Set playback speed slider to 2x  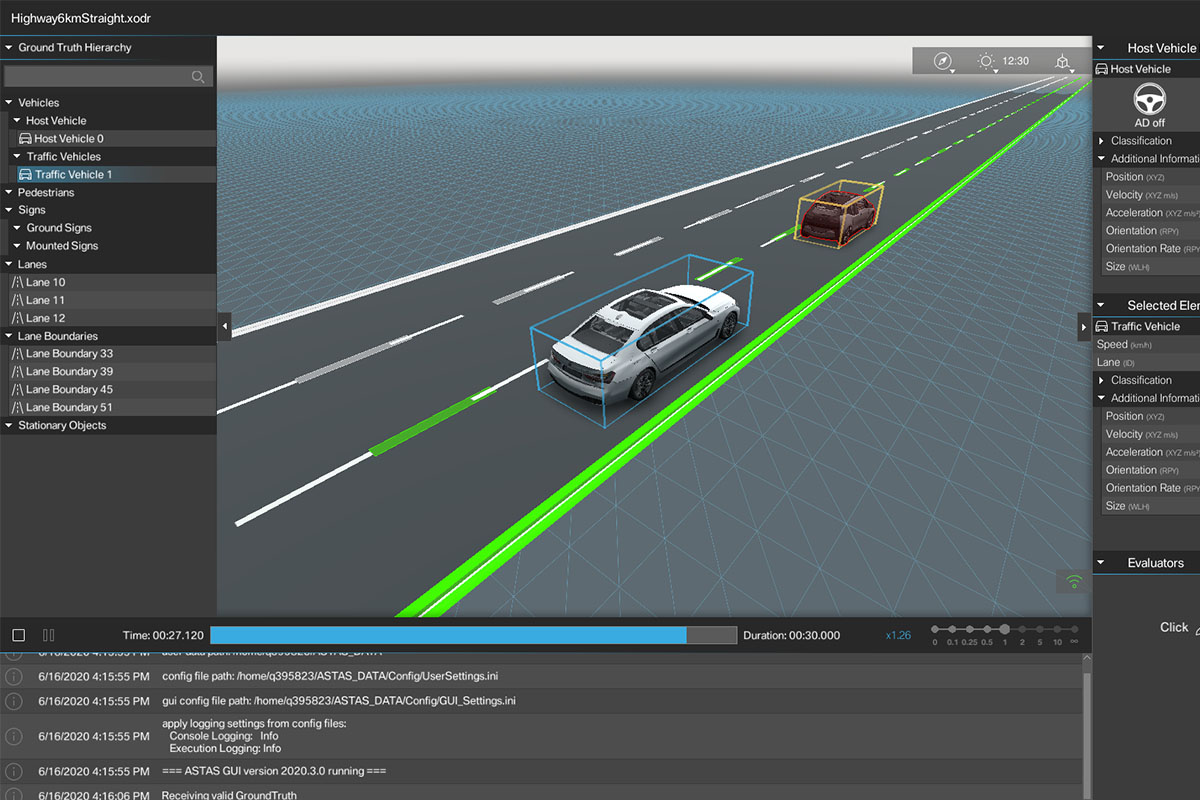[1022, 629]
